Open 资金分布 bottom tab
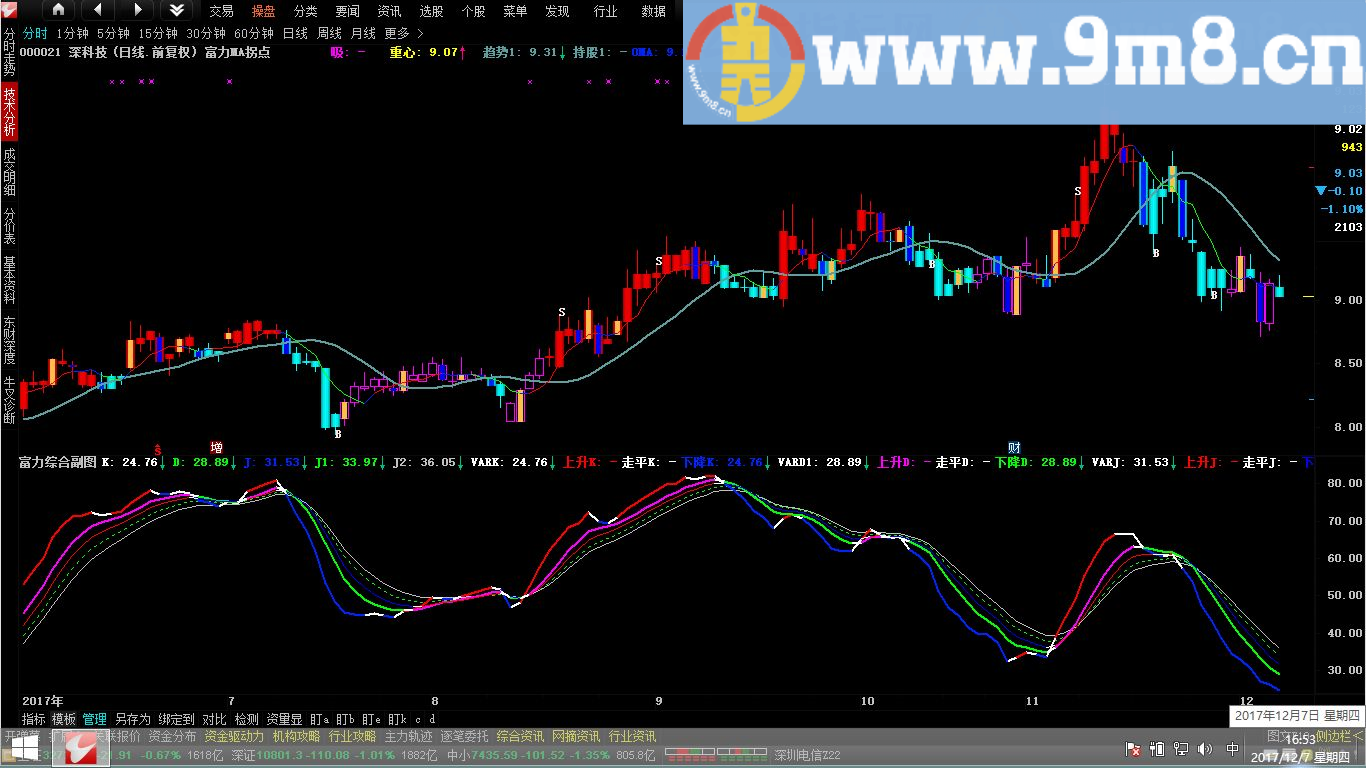This screenshot has width=1366, height=768. (172, 736)
